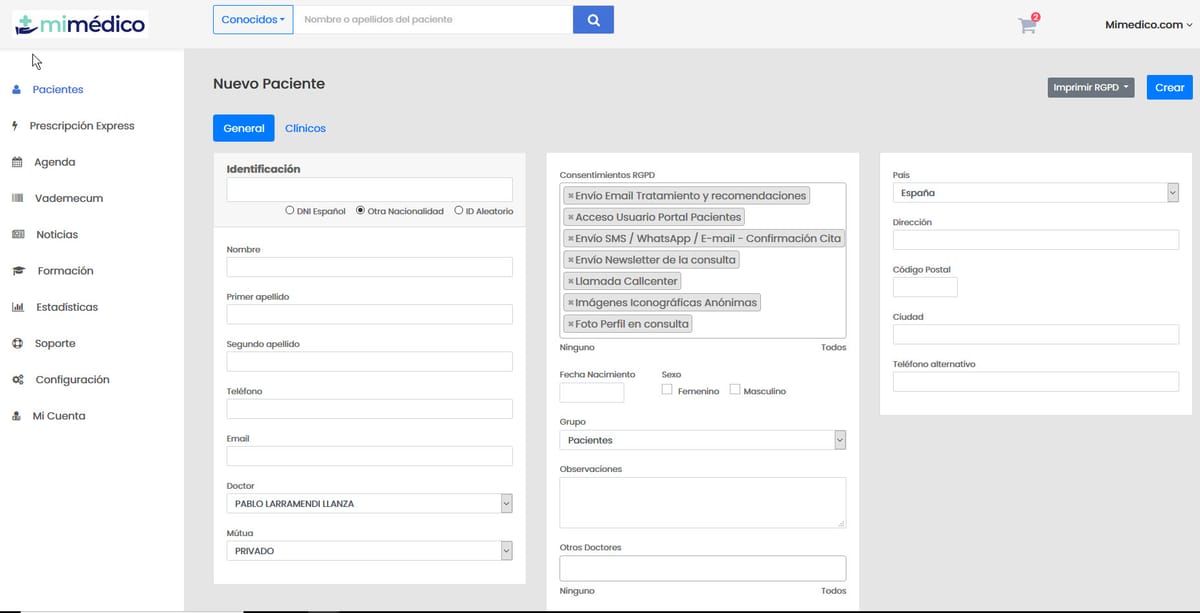Click the Observaciones text area
Viewport: 1200px width, 613px height.
pyautogui.click(x=702, y=501)
